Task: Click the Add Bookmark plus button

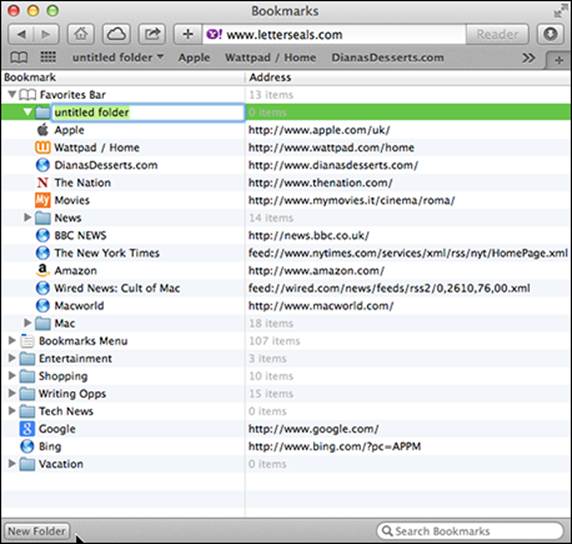Action: tap(188, 34)
